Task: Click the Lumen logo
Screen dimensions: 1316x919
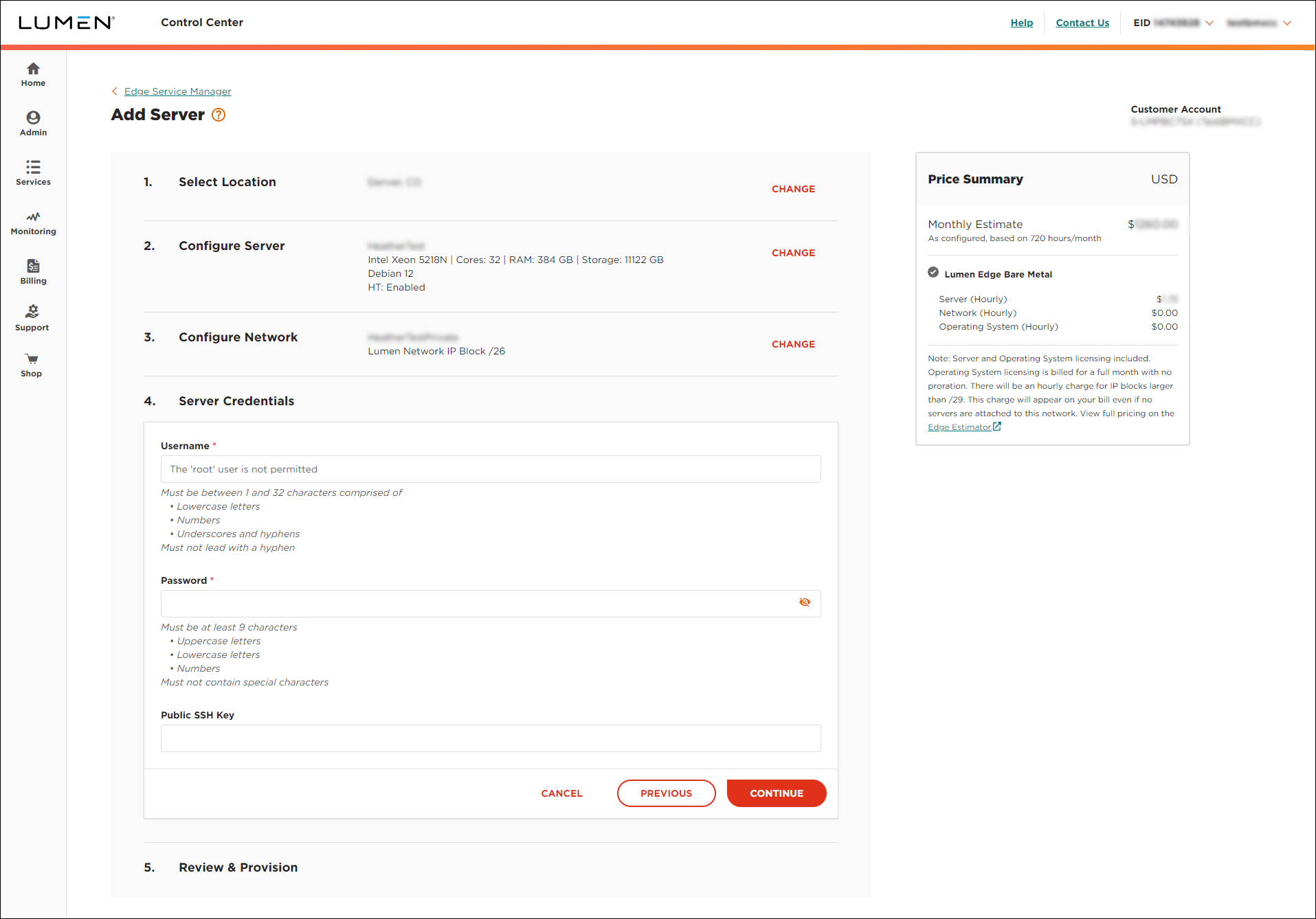Action: pyautogui.click(x=66, y=23)
